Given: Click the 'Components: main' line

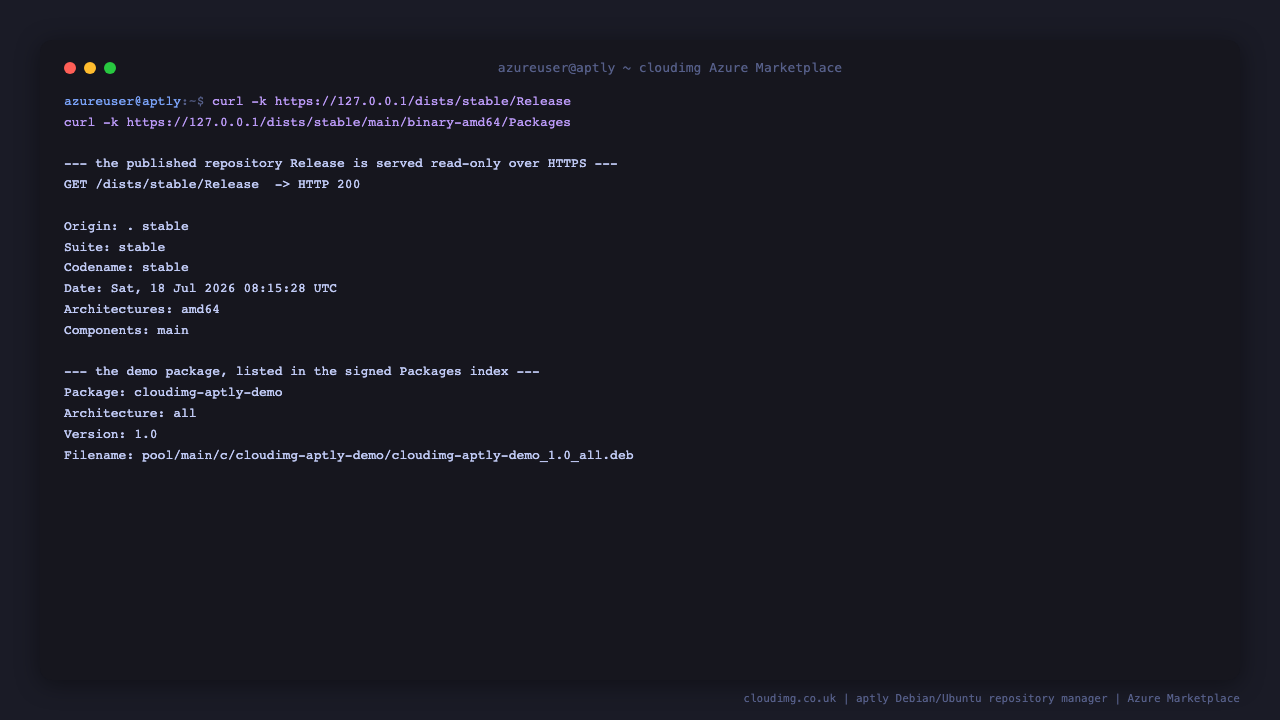Looking at the screenshot, I should coord(126,331).
